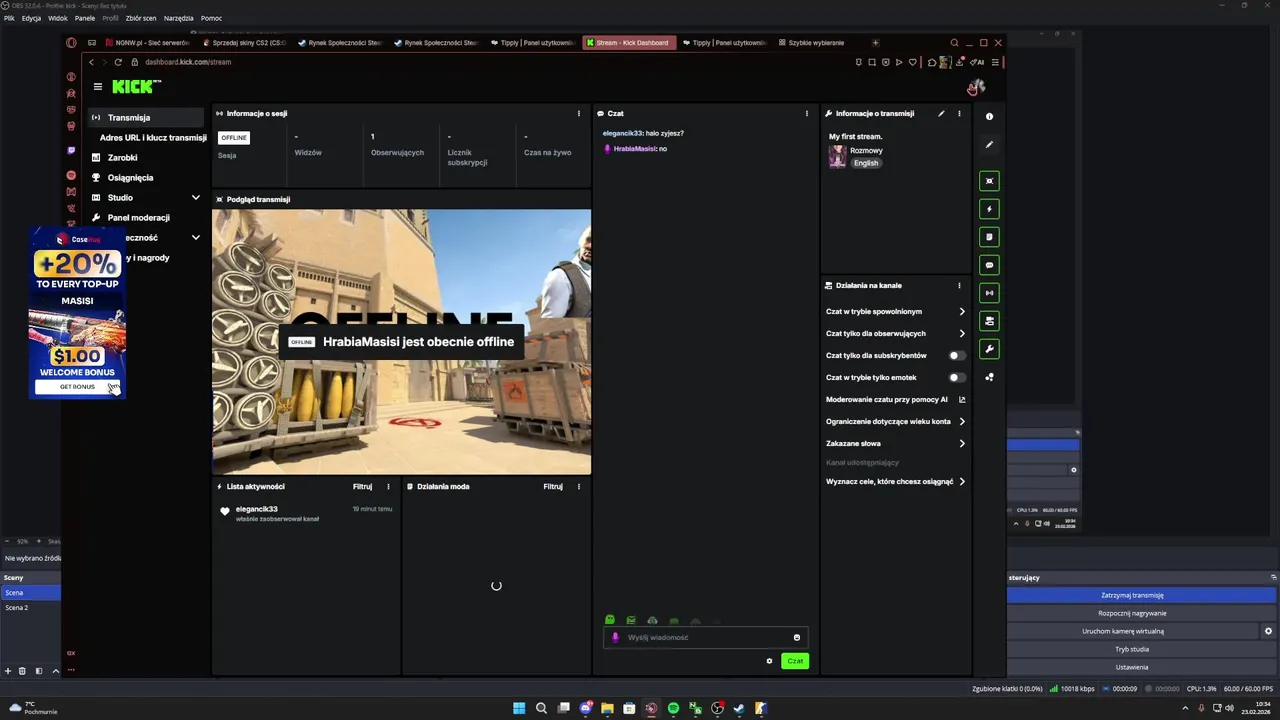Open options menu of Lista aktywności

(388, 487)
